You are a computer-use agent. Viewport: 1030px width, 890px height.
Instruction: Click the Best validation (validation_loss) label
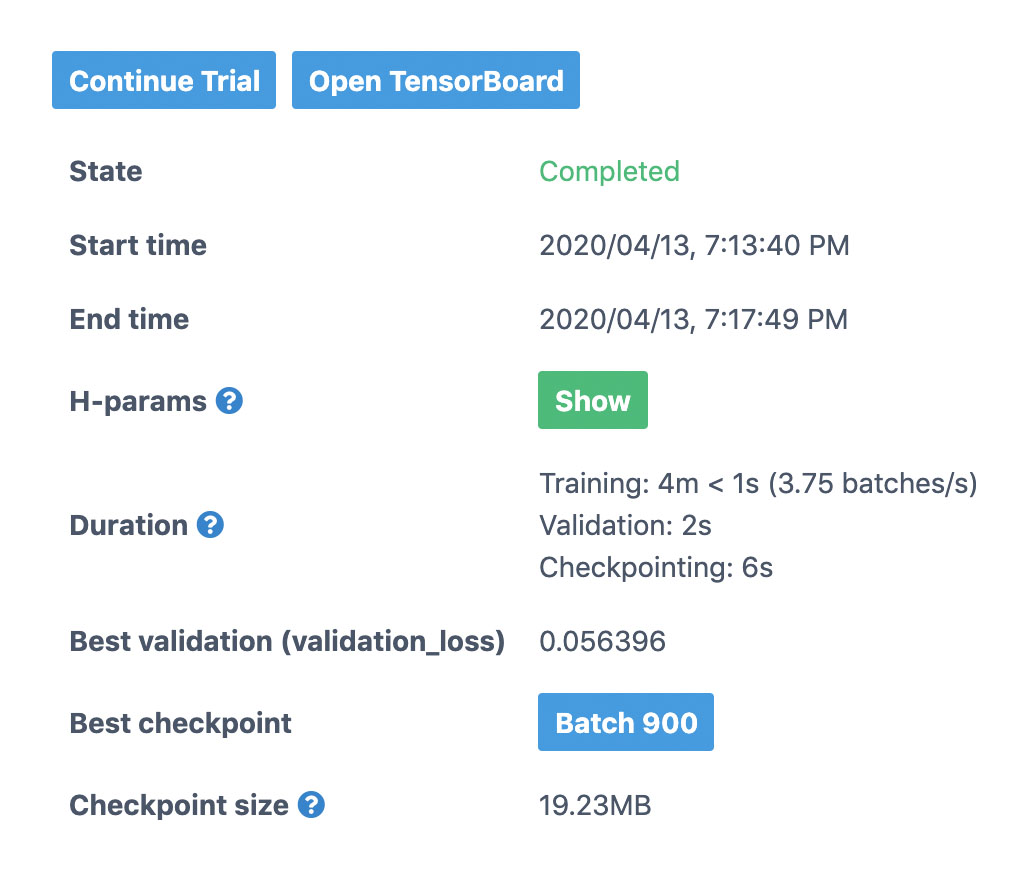click(x=287, y=641)
